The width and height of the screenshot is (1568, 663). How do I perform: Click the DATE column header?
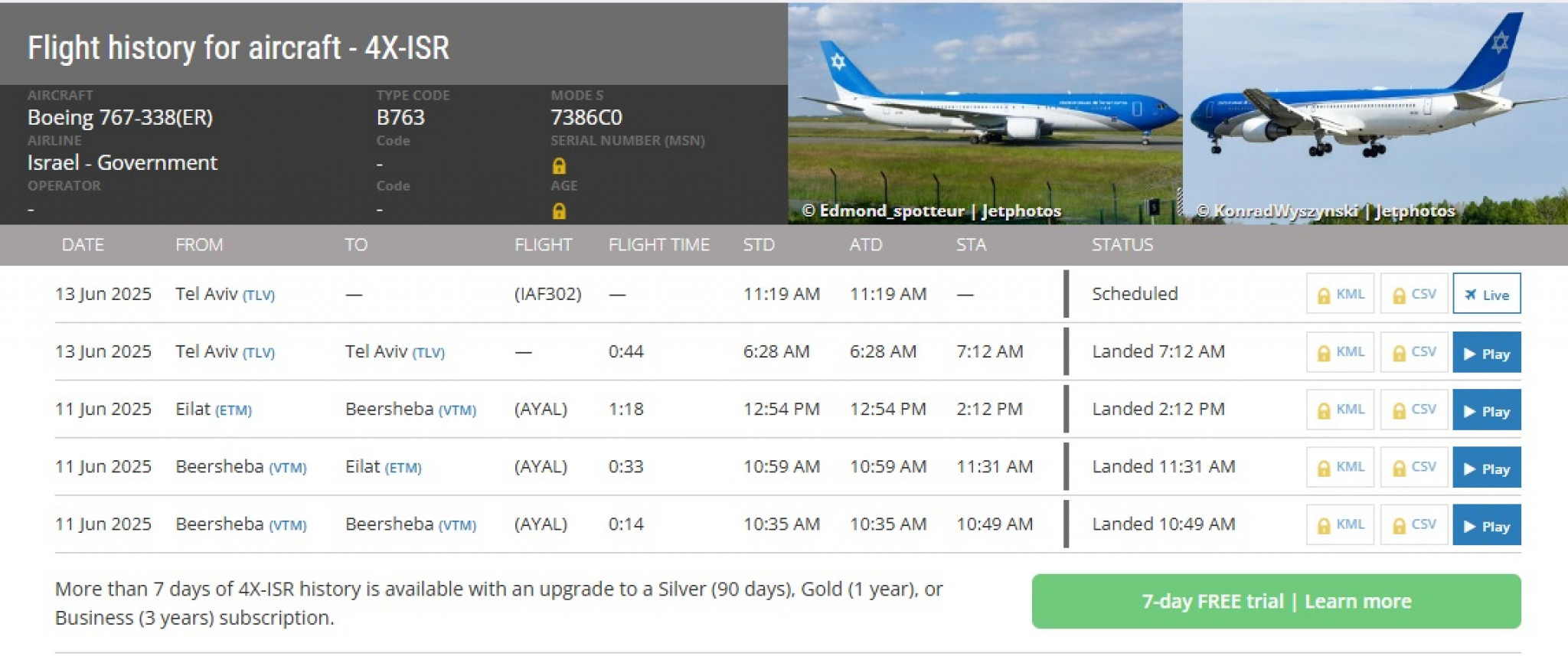pyautogui.click(x=83, y=245)
